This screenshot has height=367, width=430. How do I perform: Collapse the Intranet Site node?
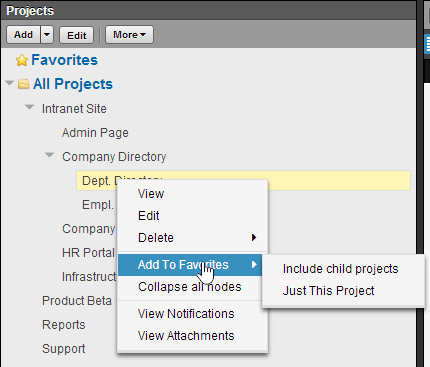click(30, 107)
